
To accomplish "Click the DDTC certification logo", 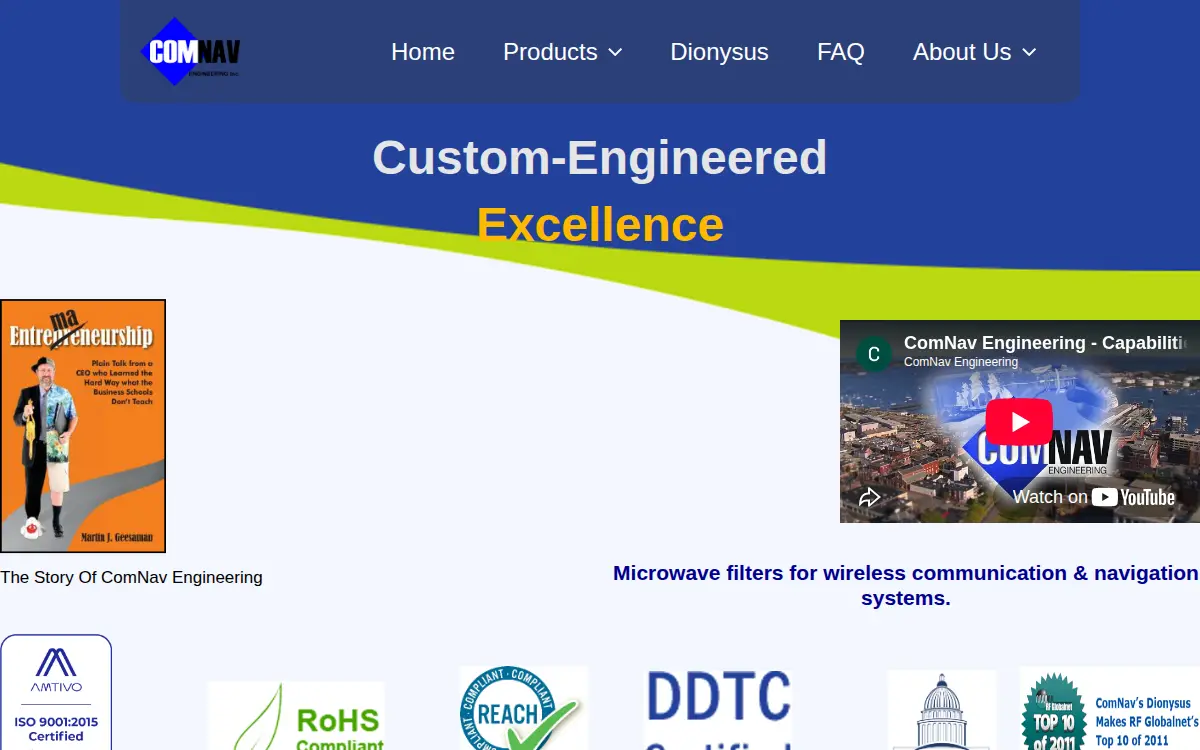I will pyautogui.click(x=718, y=709).
